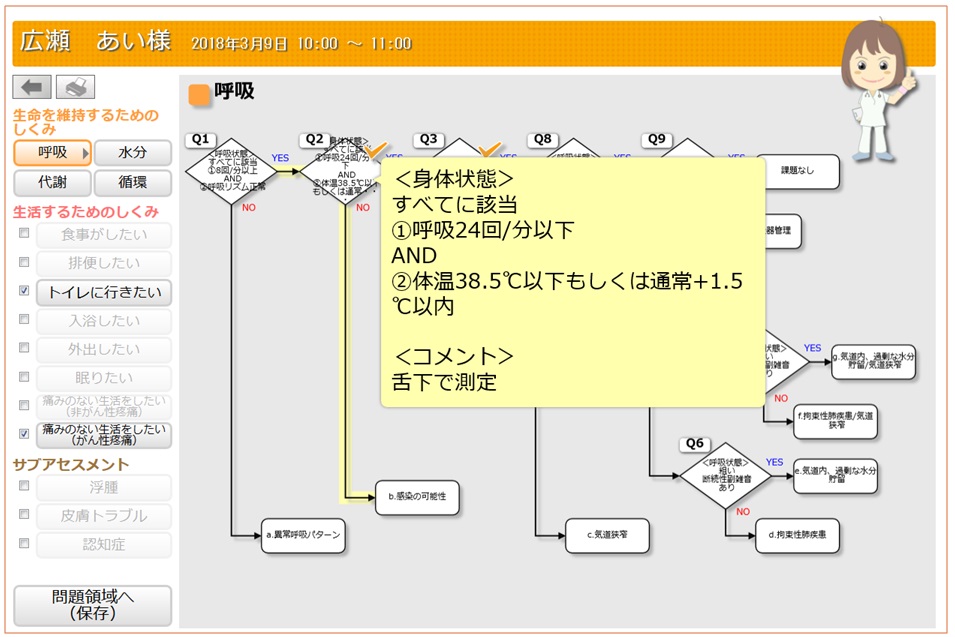Toggle the 排便したい checkbox
Screen dimensions: 955x637
point(24,262)
